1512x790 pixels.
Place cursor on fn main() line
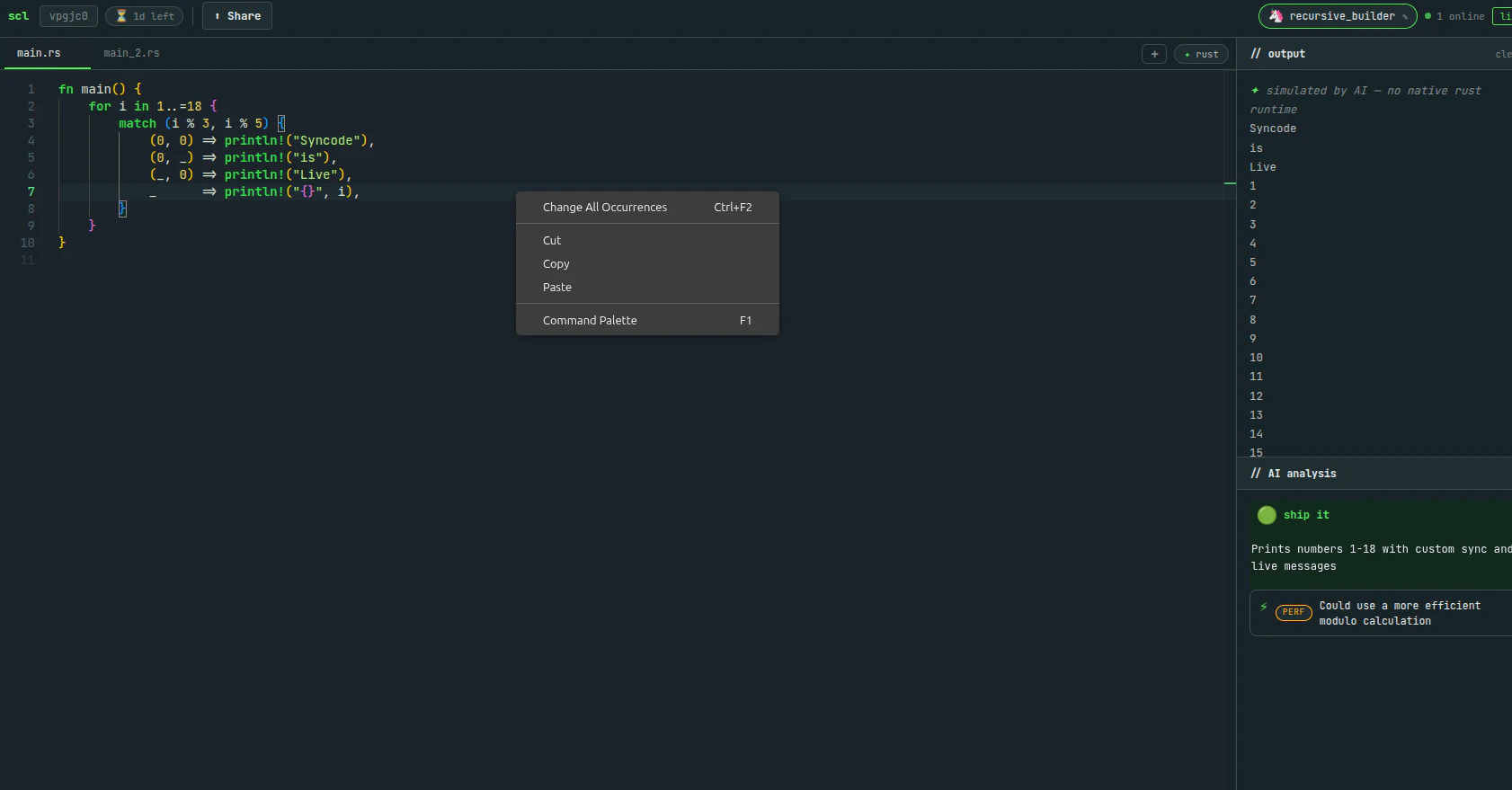(100, 89)
